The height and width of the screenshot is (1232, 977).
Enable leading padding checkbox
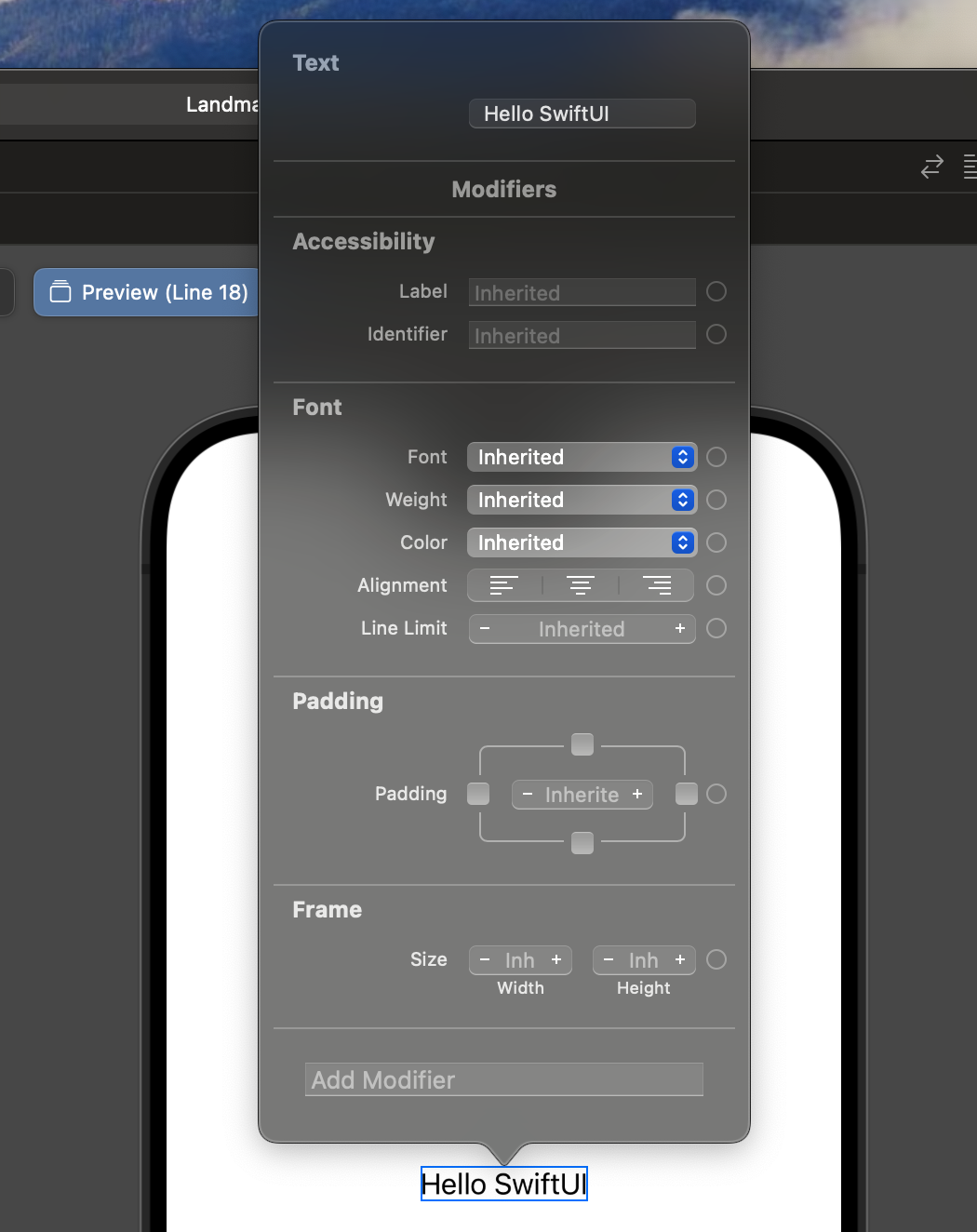coord(478,794)
